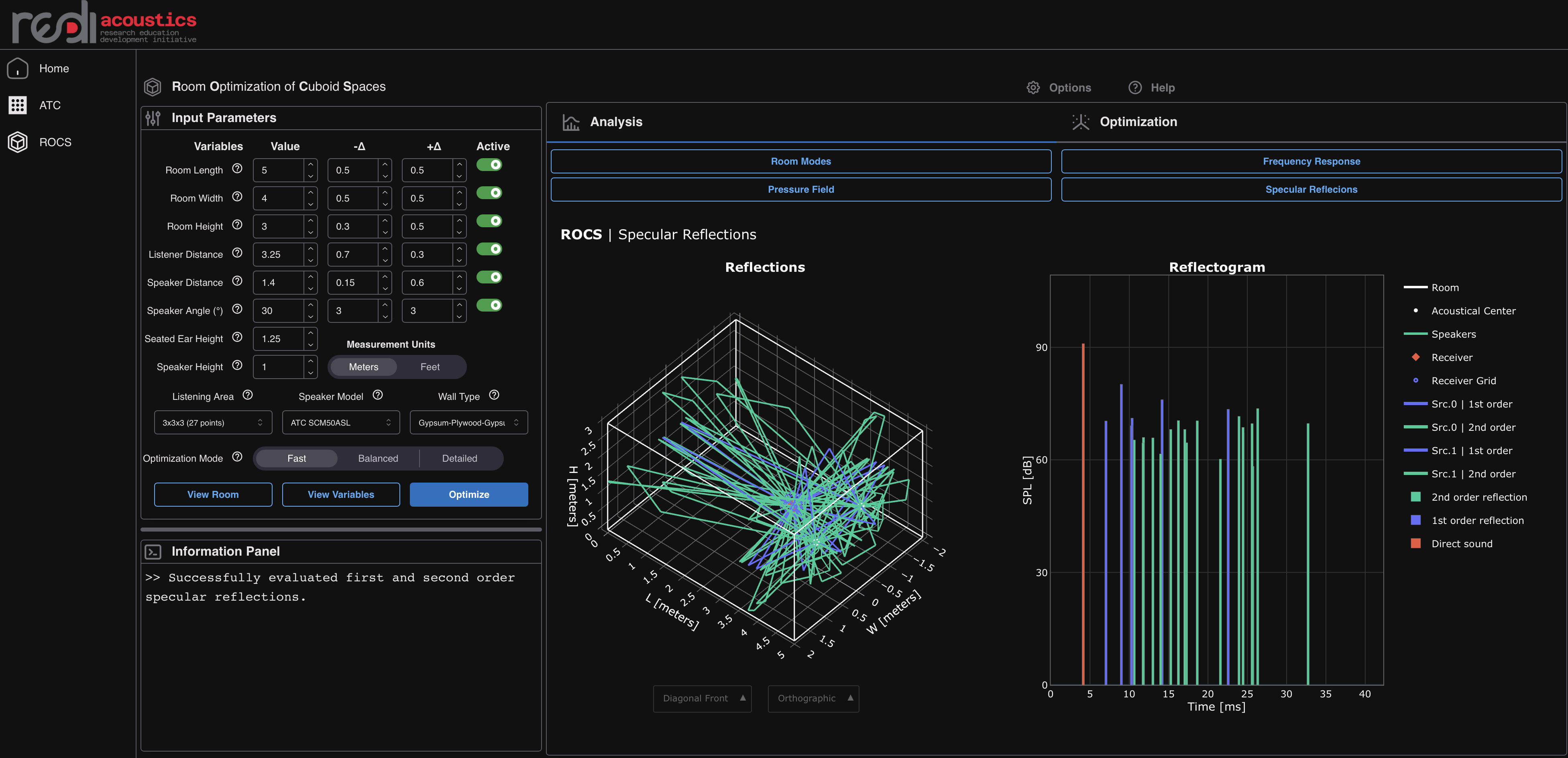Toggle off the Room Height active switch

pyautogui.click(x=489, y=221)
